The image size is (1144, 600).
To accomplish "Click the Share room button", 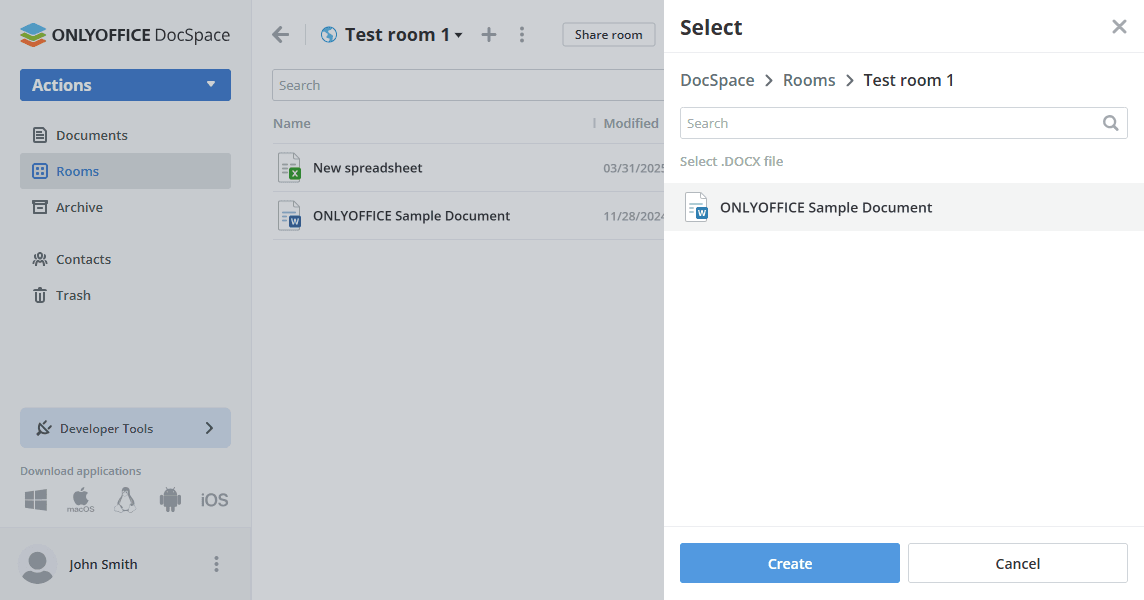I will tap(608, 34).
